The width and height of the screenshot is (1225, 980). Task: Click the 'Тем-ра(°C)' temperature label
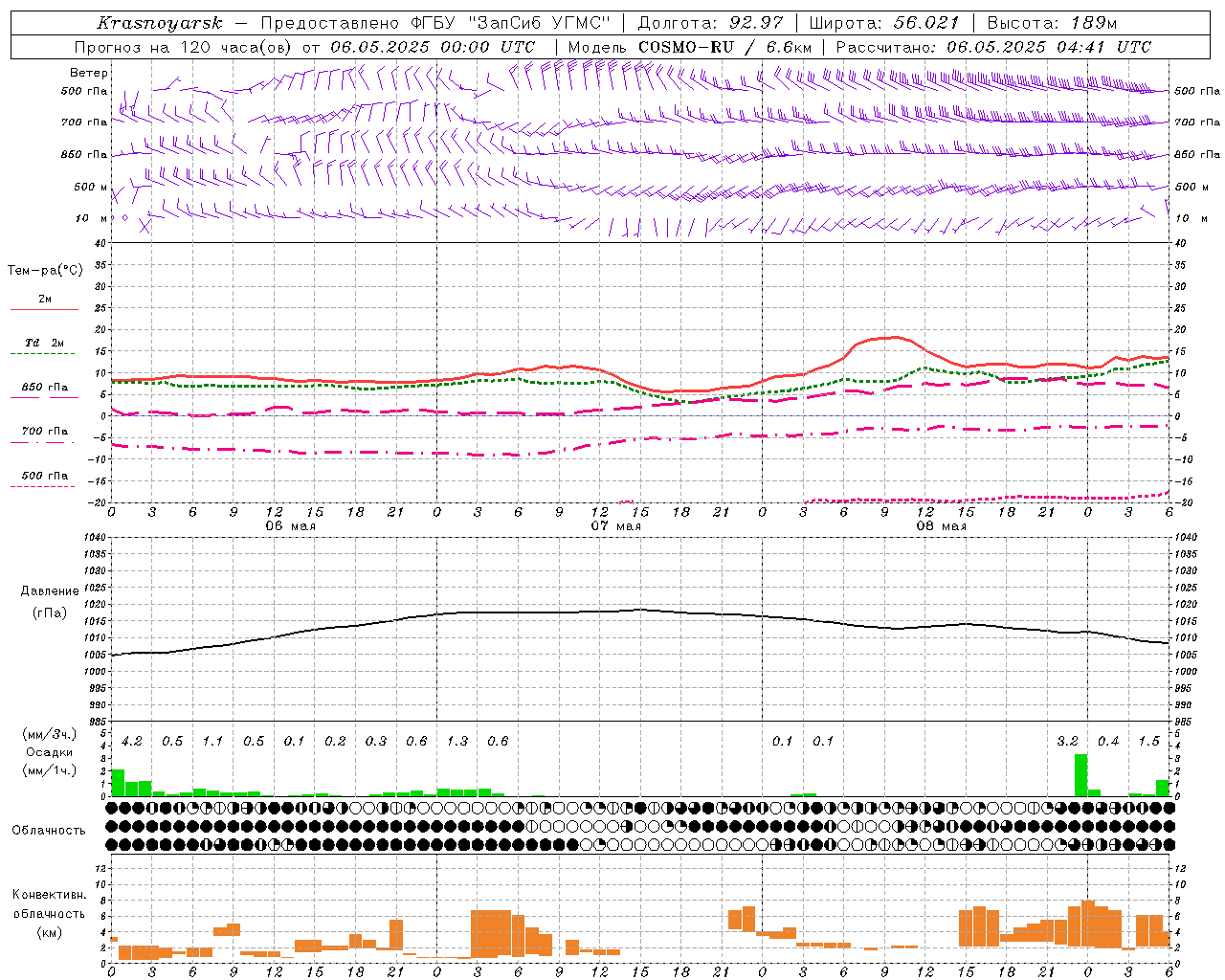(45, 271)
